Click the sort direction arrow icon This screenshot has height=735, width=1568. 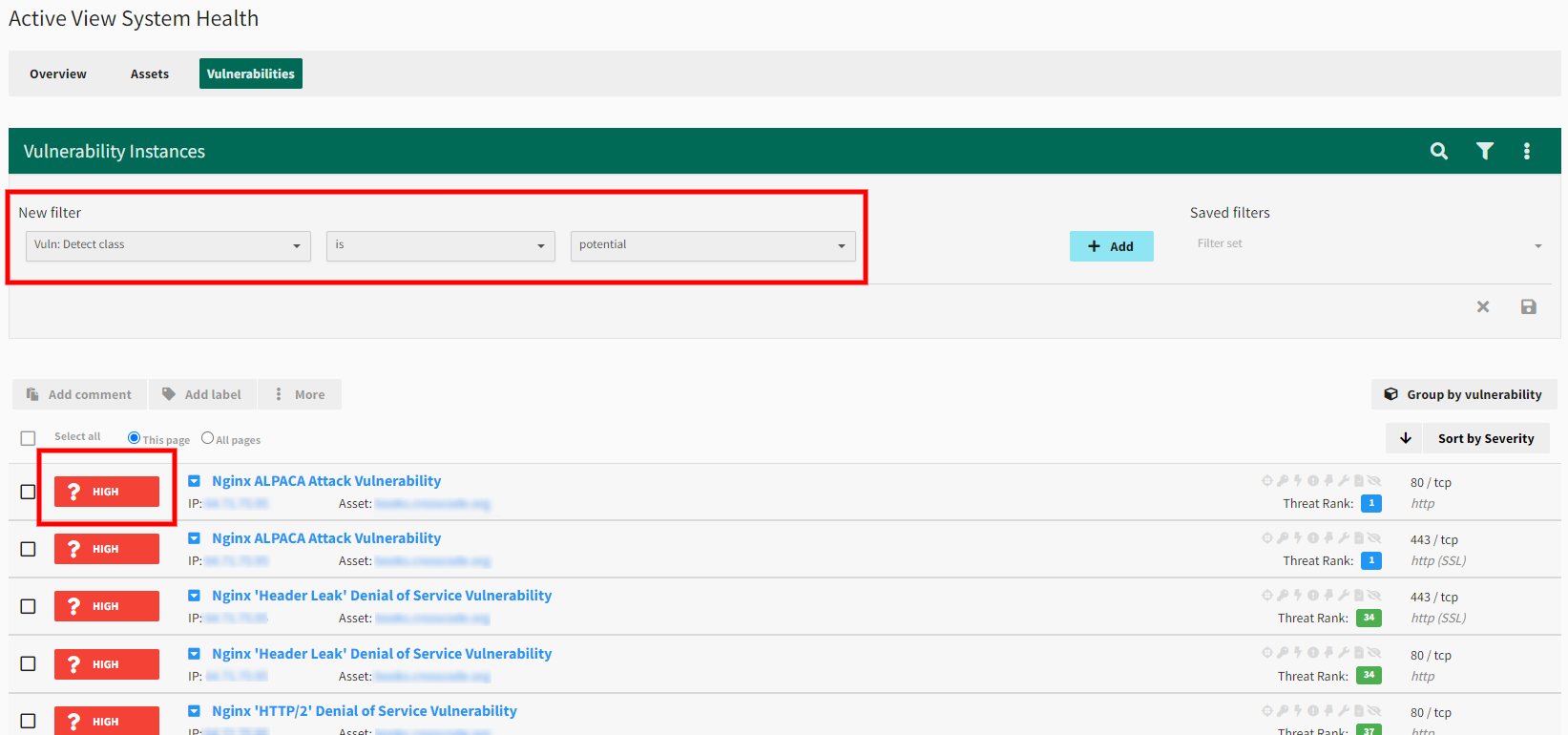point(1406,438)
